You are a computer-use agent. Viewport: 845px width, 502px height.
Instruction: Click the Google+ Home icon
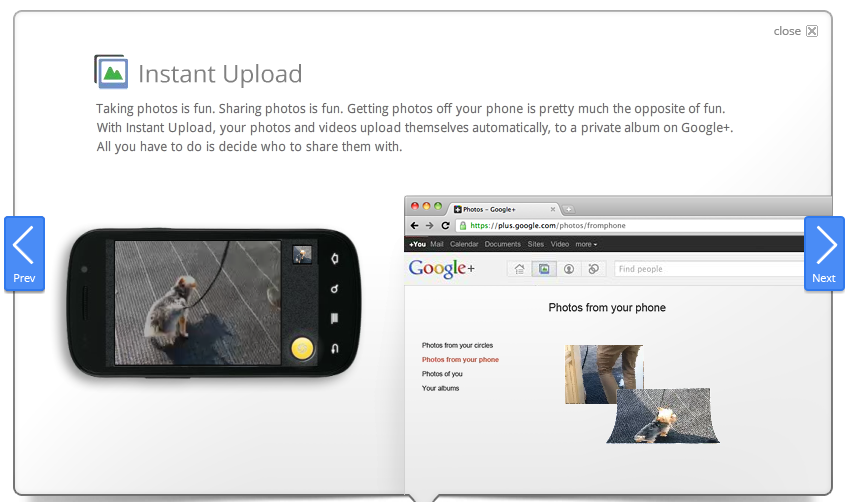point(520,269)
